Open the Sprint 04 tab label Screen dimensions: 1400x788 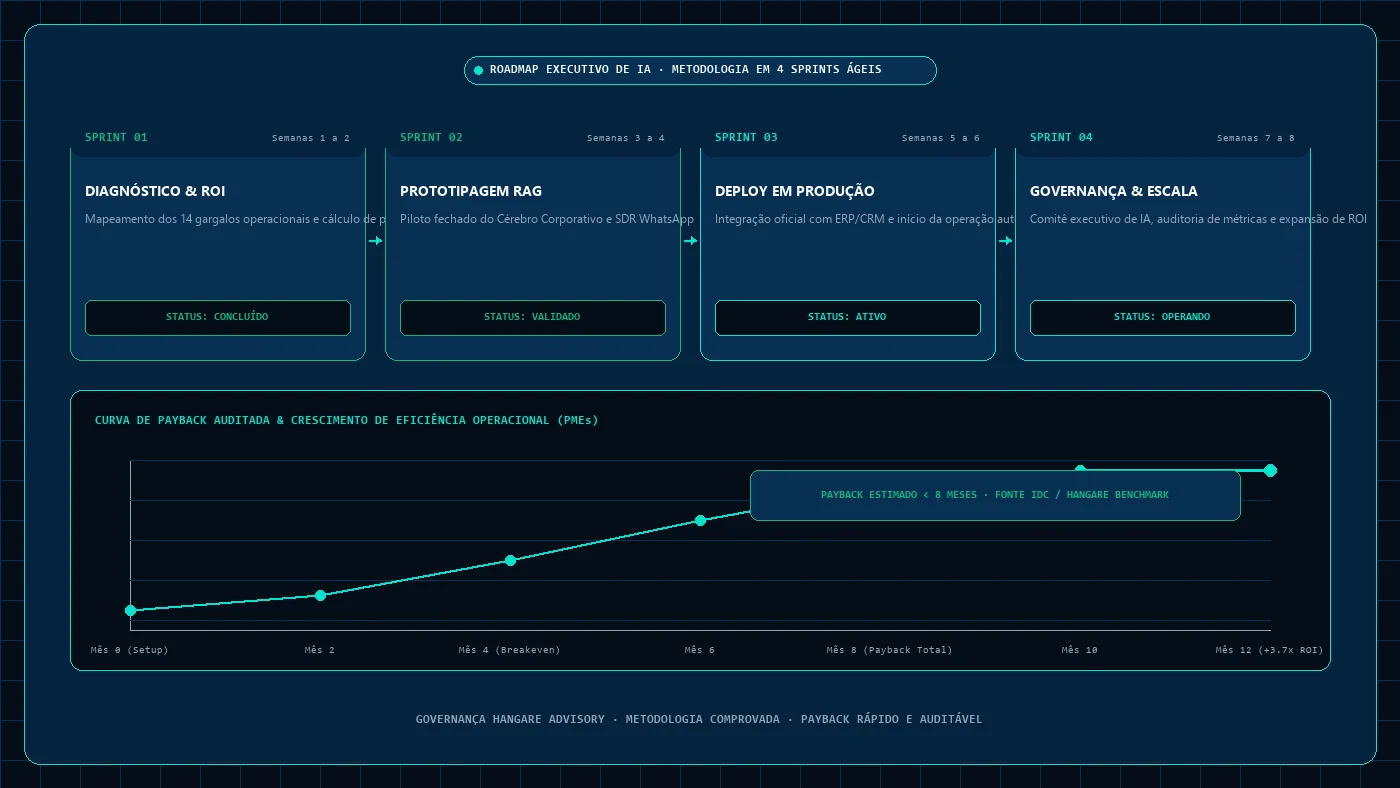point(1061,138)
